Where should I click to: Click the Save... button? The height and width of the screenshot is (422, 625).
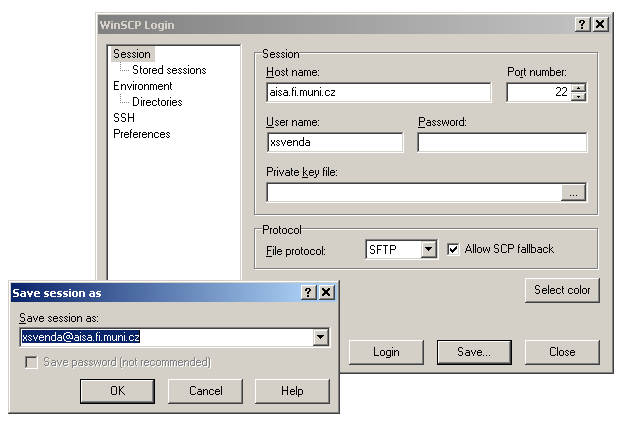(x=474, y=352)
